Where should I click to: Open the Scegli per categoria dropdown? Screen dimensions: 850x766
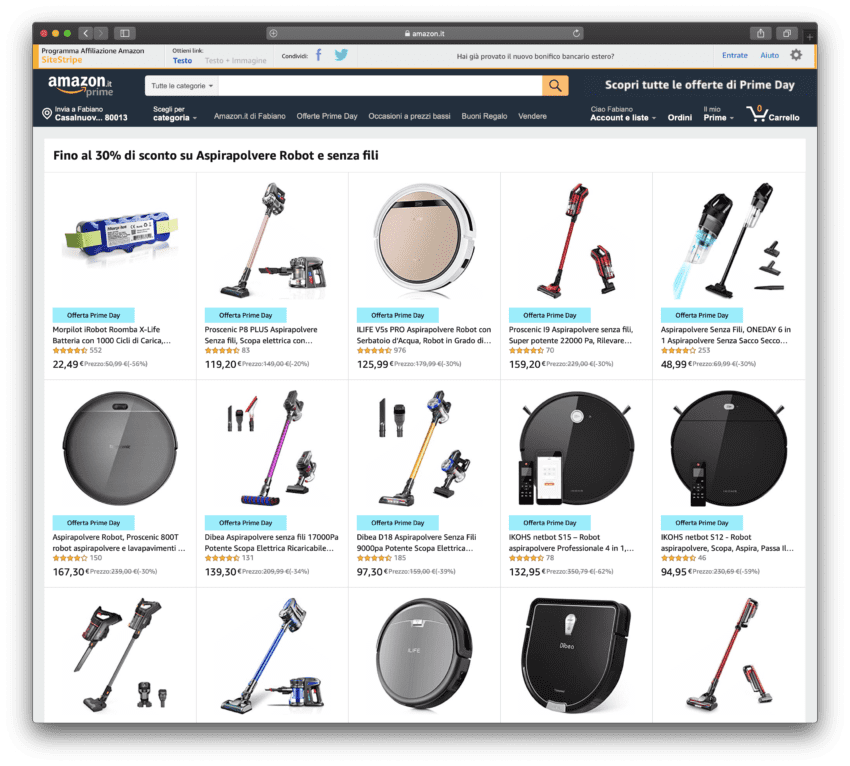point(175,113)
